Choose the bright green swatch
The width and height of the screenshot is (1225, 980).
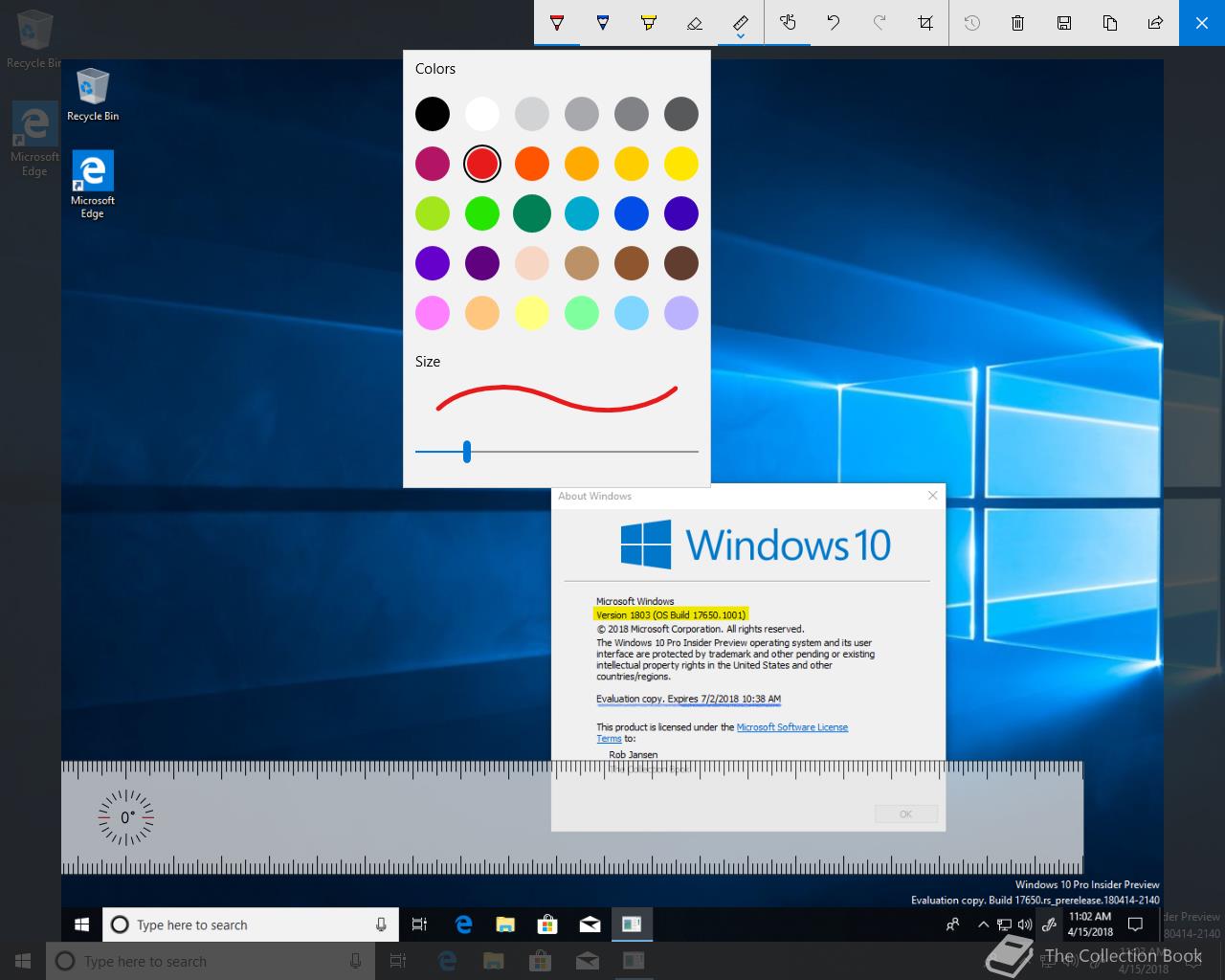tap(482, 213)
